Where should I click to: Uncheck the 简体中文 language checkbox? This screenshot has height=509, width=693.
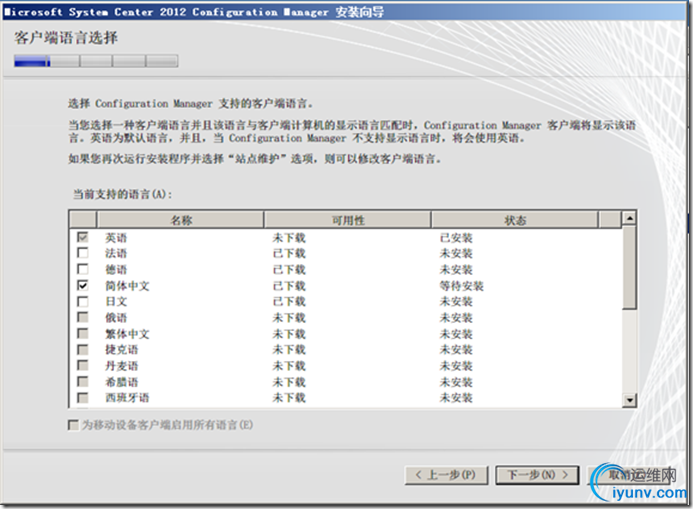[83, 285]
